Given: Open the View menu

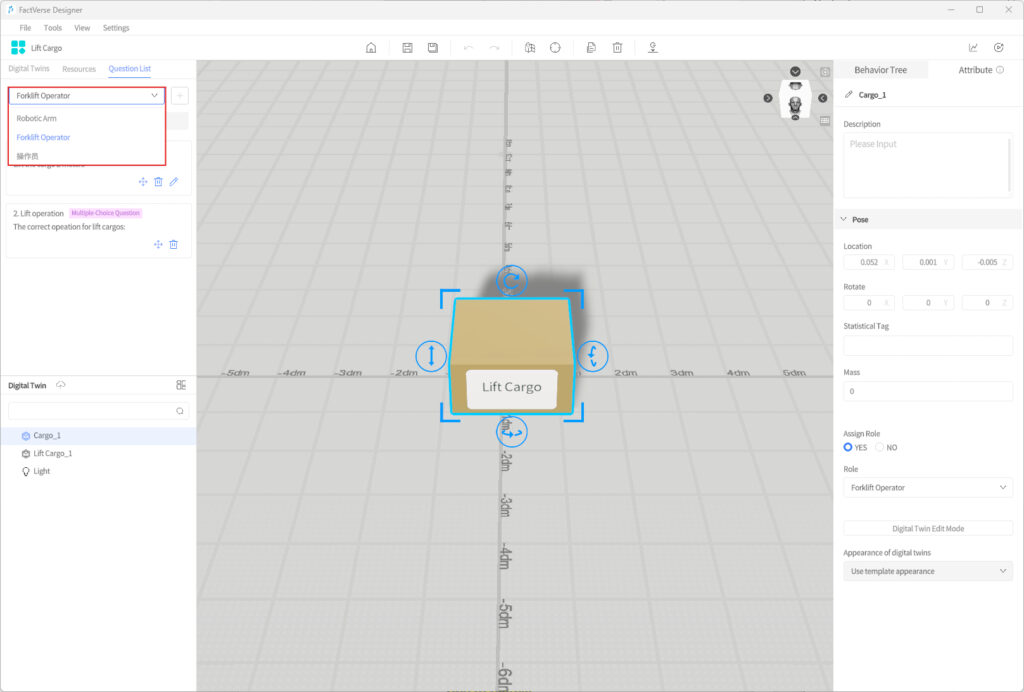Looking at the screenshot, I should pyautogui.click(x=82, y=27).
